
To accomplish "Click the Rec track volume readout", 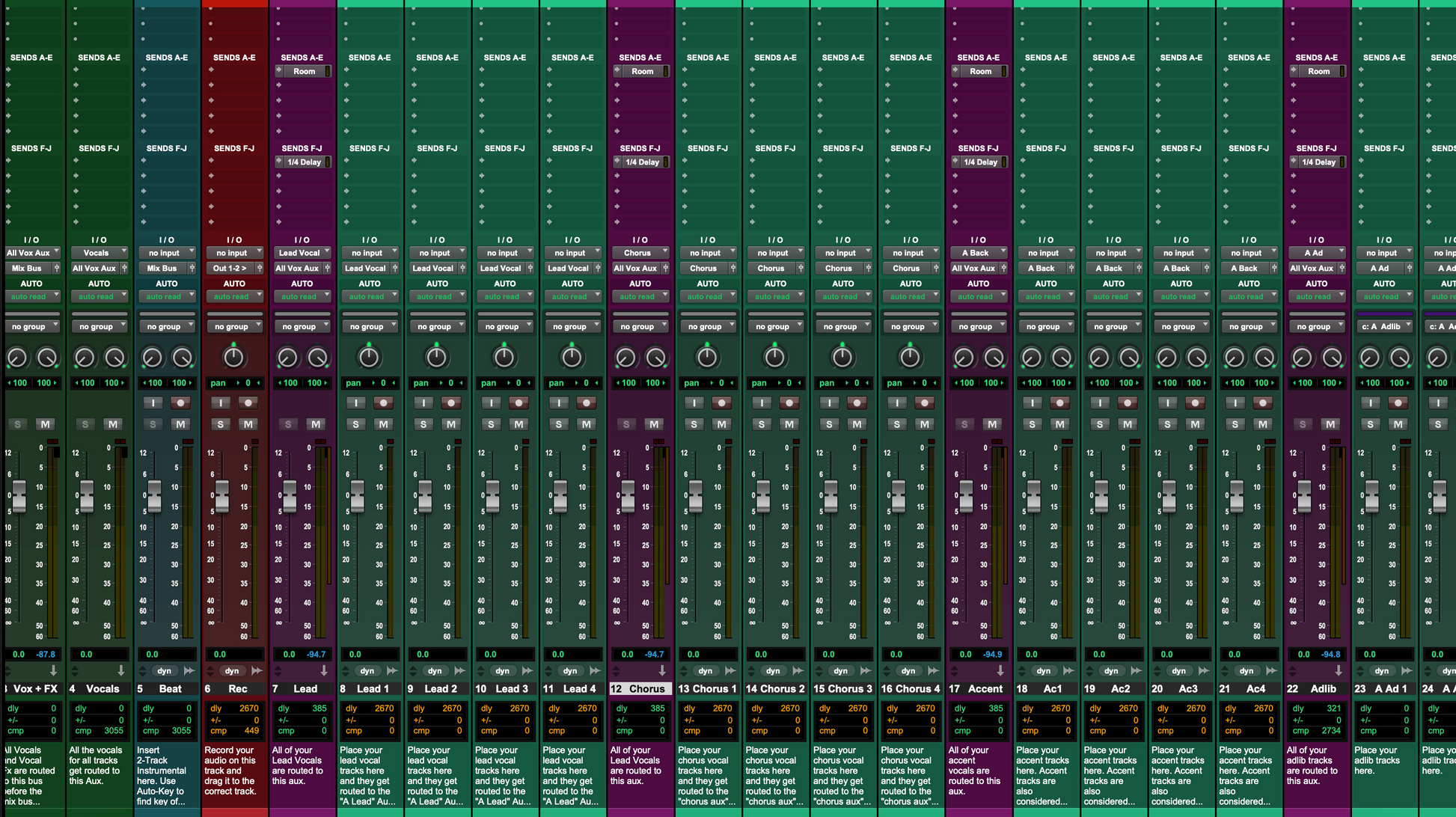I will (221, 655).
